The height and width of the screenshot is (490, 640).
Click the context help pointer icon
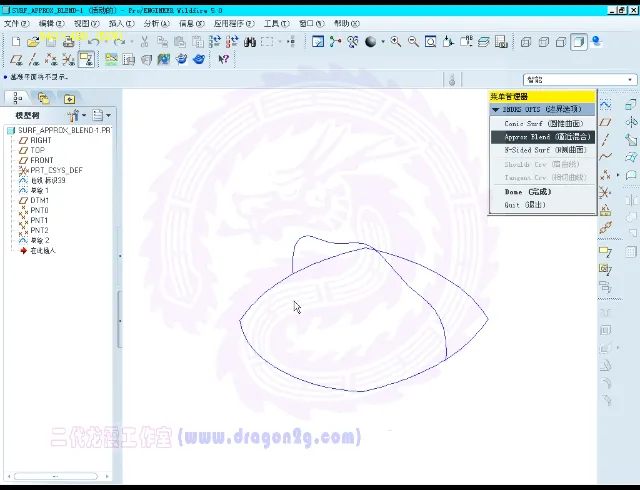[223, 59]
